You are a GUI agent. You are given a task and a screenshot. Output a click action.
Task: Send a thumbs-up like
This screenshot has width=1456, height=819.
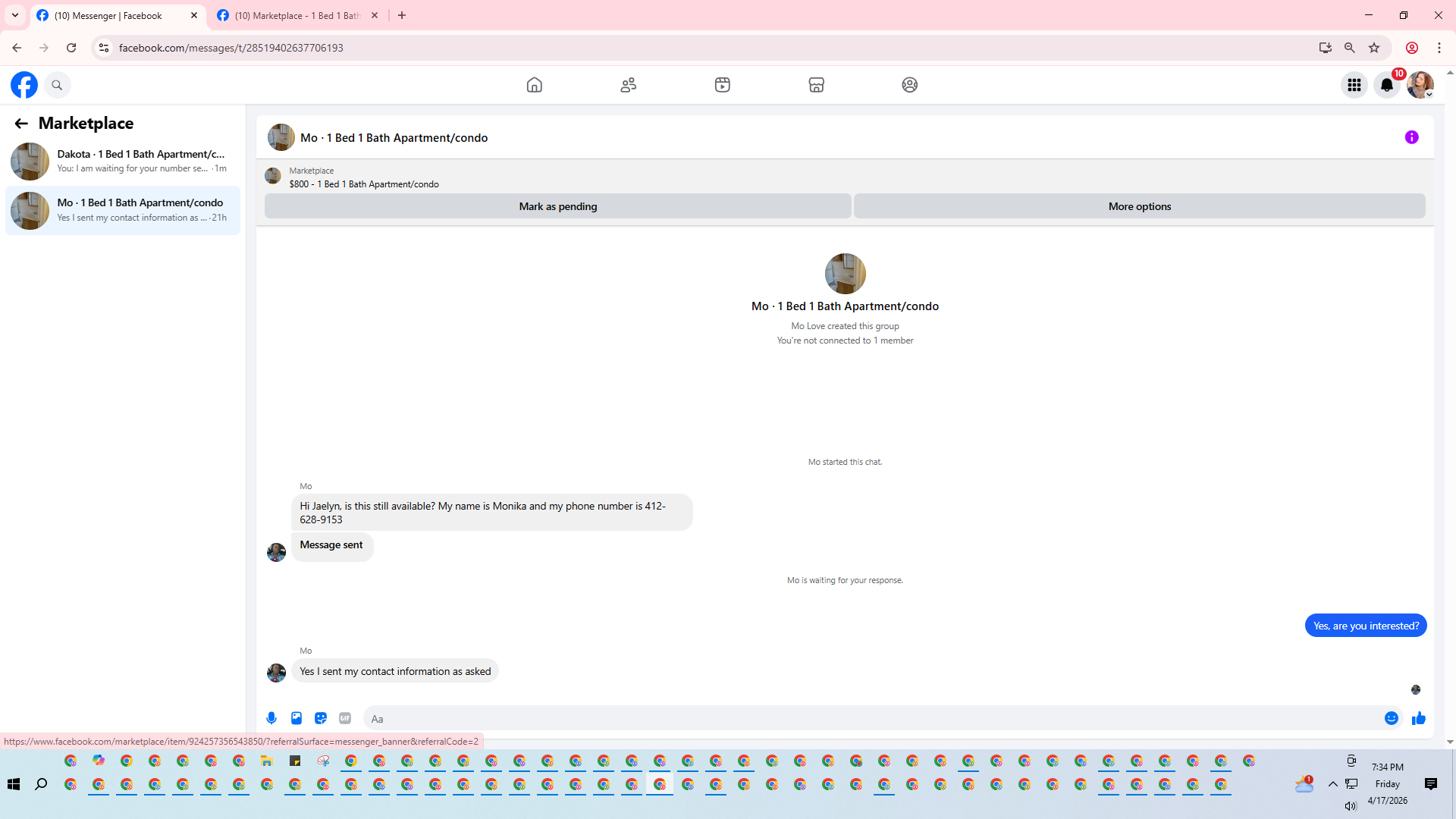pos(1419,718)
